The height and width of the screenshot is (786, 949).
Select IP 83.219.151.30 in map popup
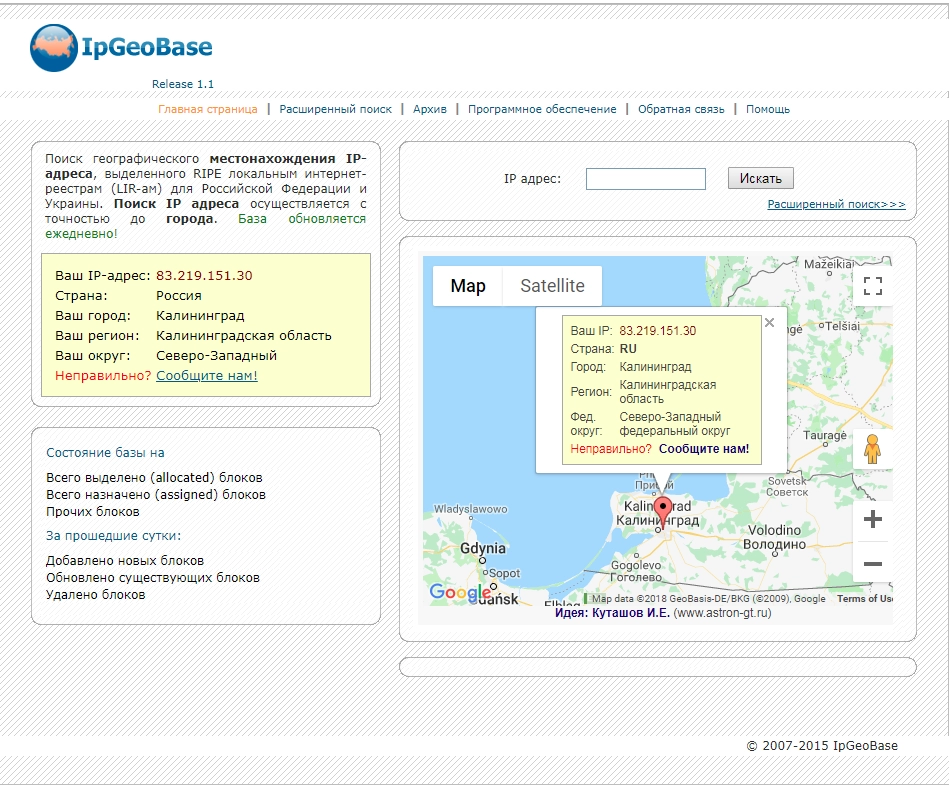pos(658,331)
